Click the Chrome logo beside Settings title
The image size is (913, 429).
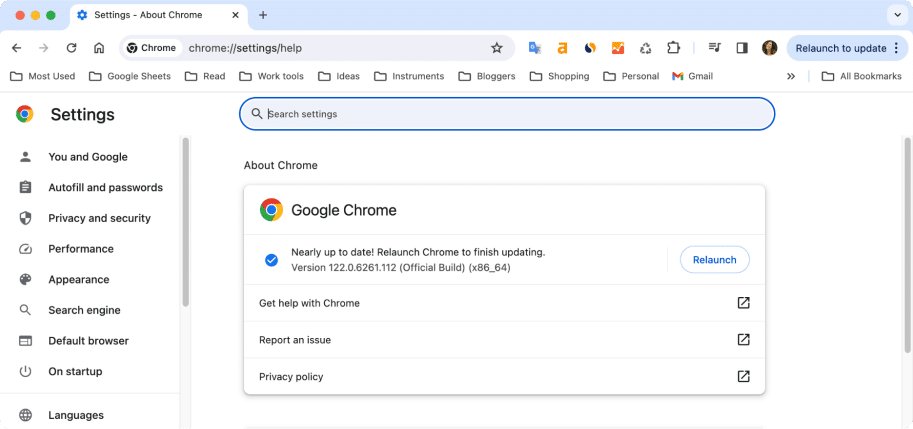24,114
